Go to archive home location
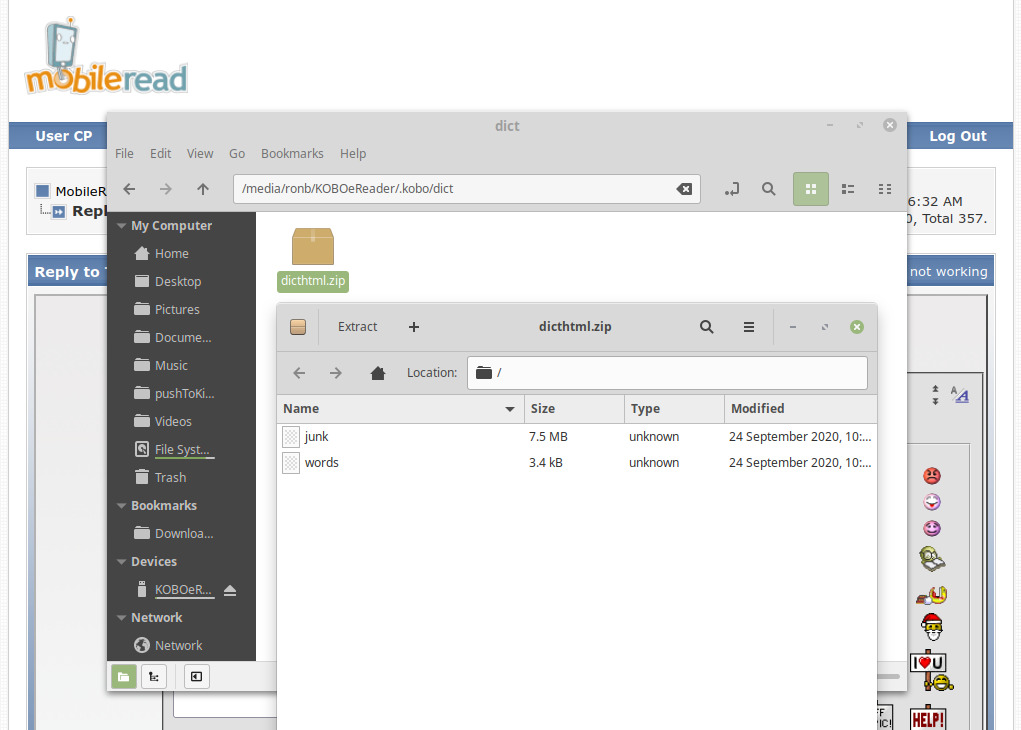Image resolution: width=1021 pixels, height=730 pixels. 378,373
